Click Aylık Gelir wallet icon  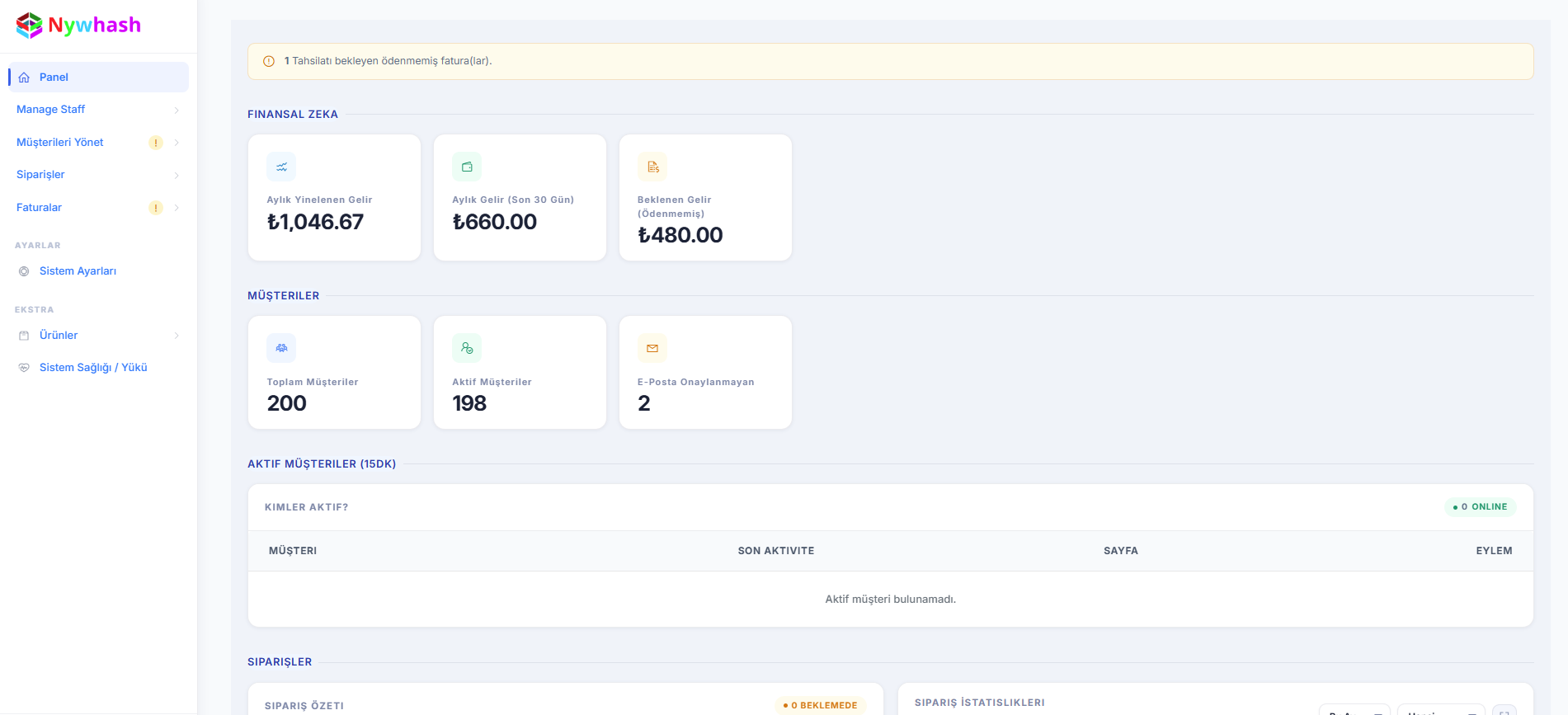click(x=467, y=167)
